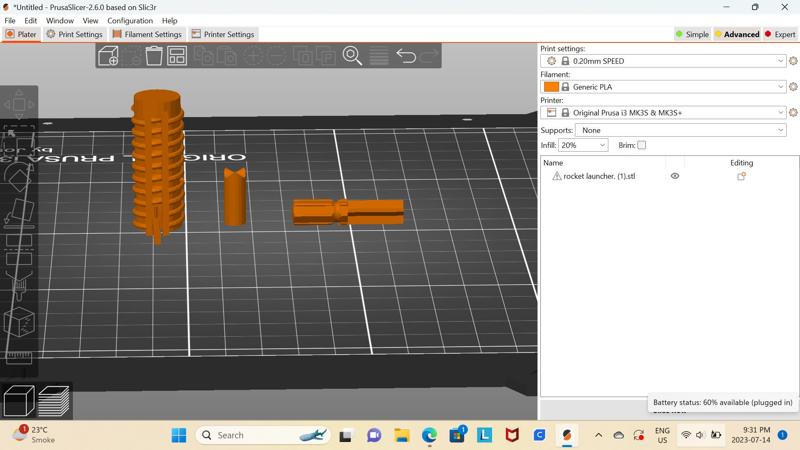Click the Undo arrow icon

click(406, 56)
